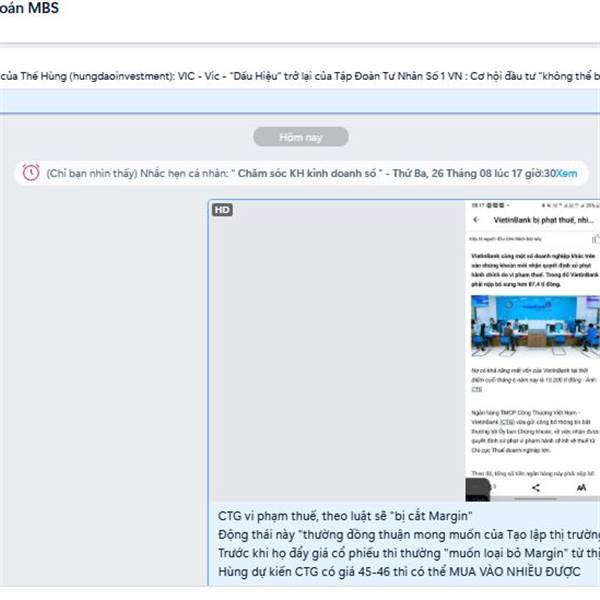This screenshot has height=600, width=600.
Task: Click the article title 'VietinBank bị phạt thuế'
Action: pos(543,220)
